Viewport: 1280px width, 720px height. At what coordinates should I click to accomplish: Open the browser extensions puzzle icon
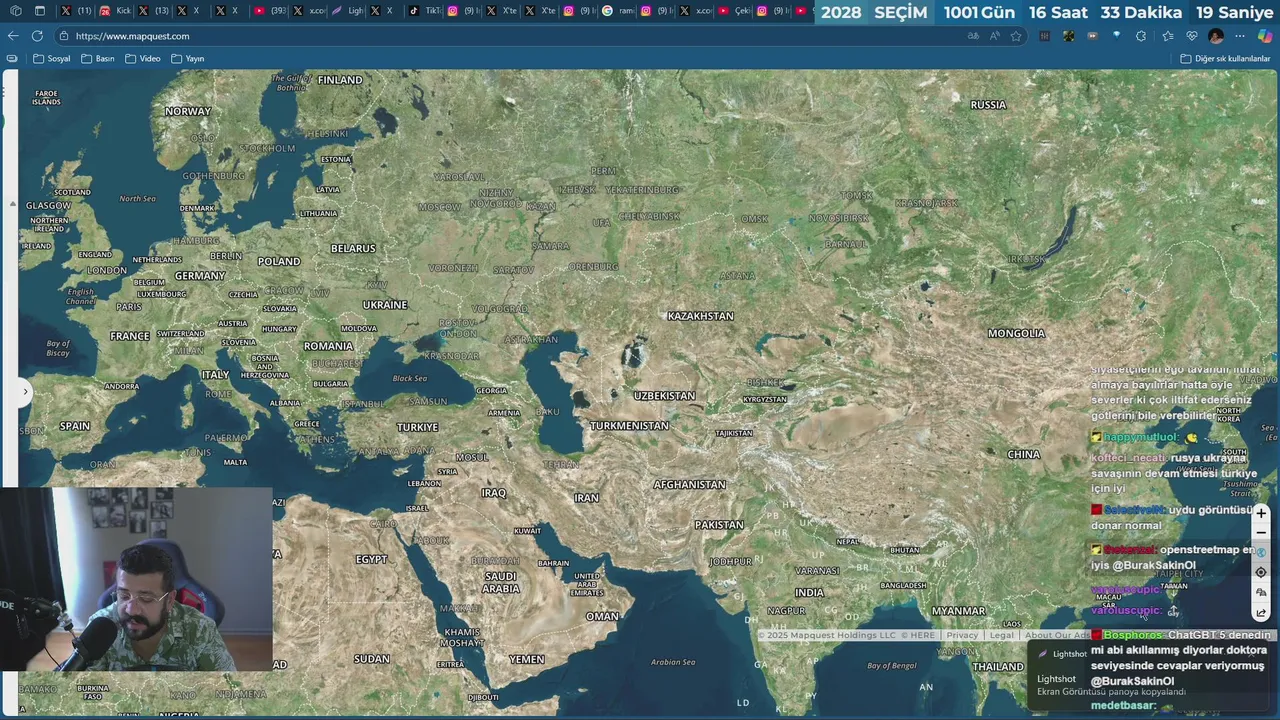coord(1141,36)
